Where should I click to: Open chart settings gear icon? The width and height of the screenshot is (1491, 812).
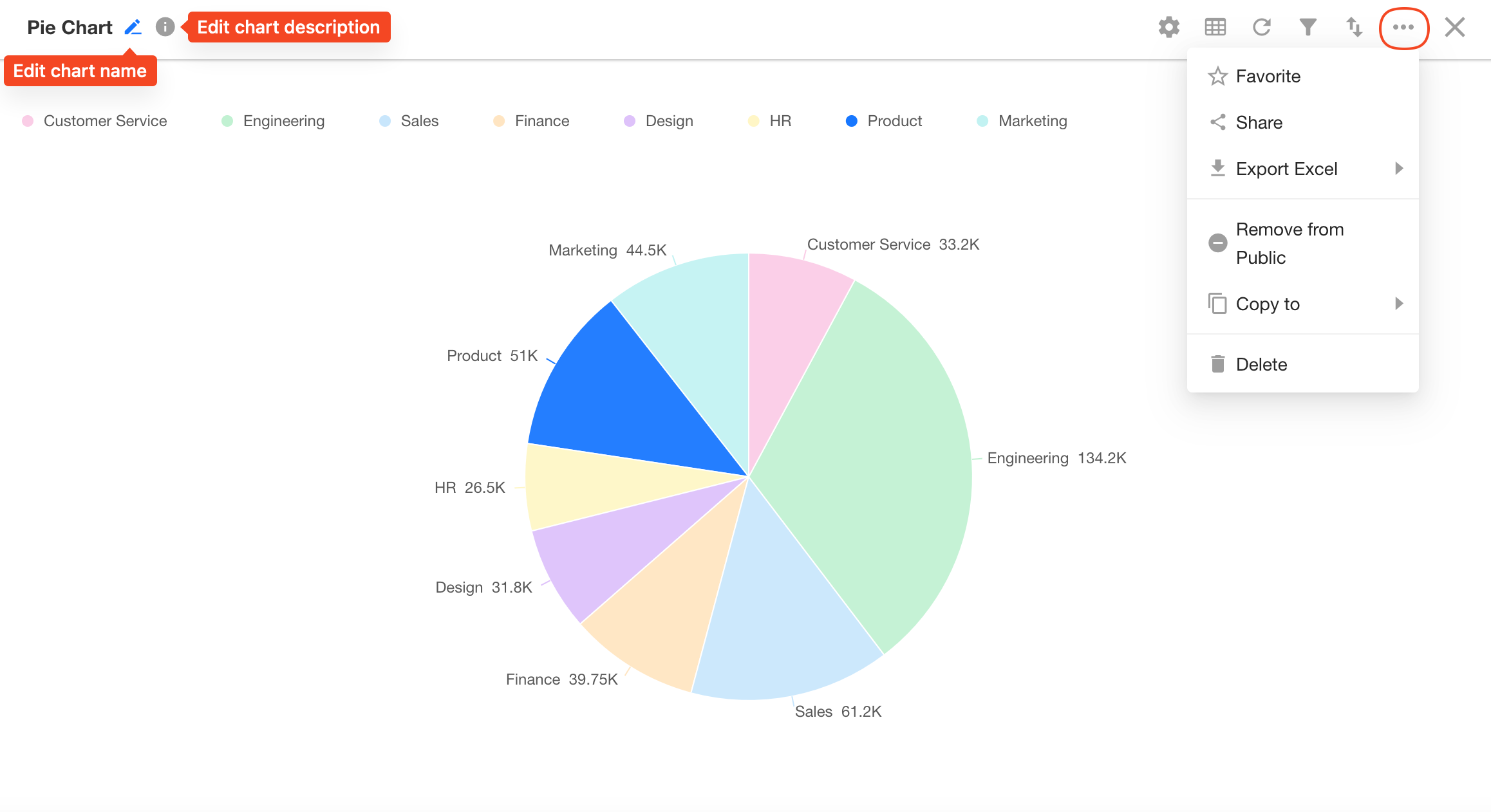pos(1168,27)
